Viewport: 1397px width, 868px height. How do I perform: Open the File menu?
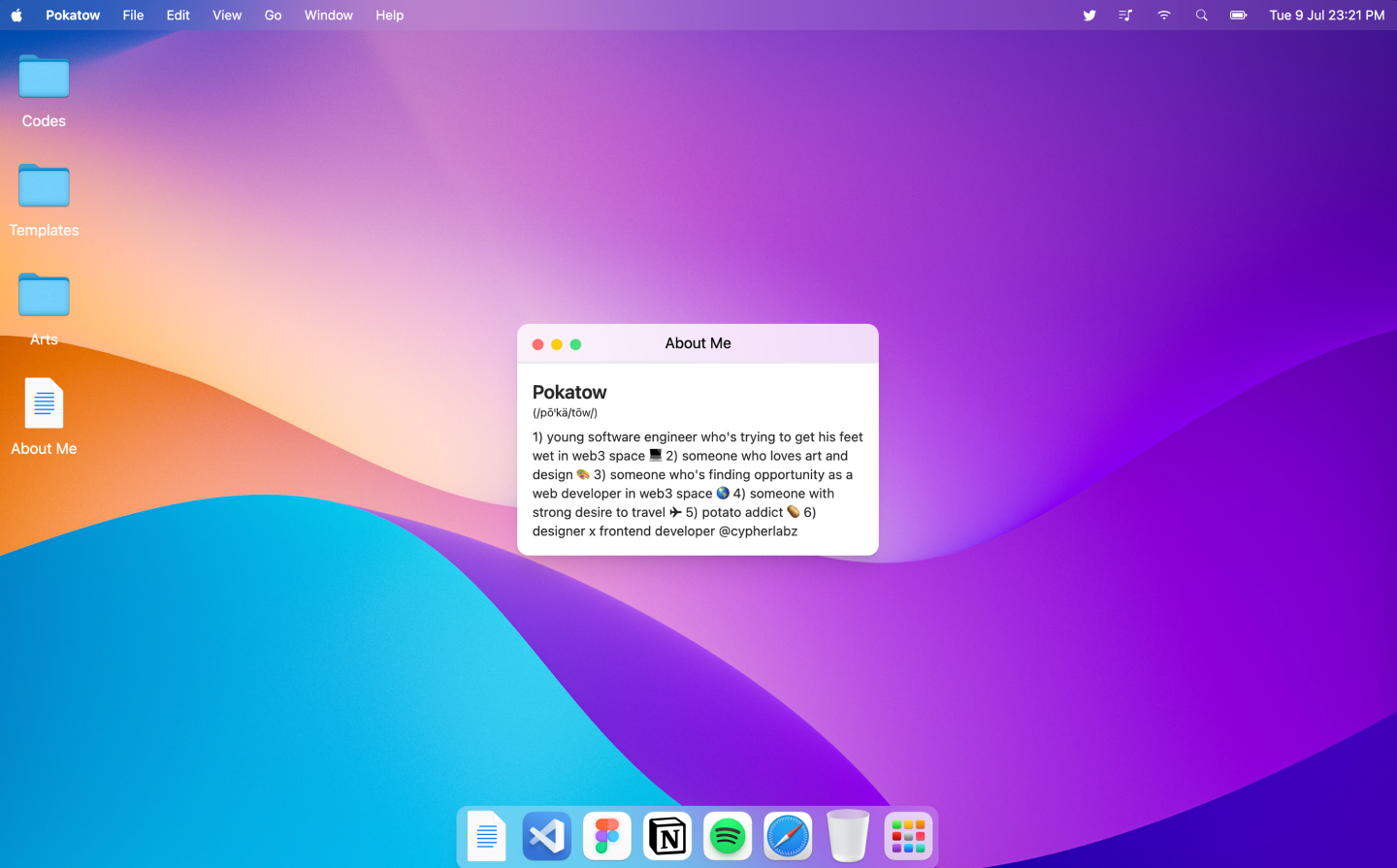tap(133, 16)
